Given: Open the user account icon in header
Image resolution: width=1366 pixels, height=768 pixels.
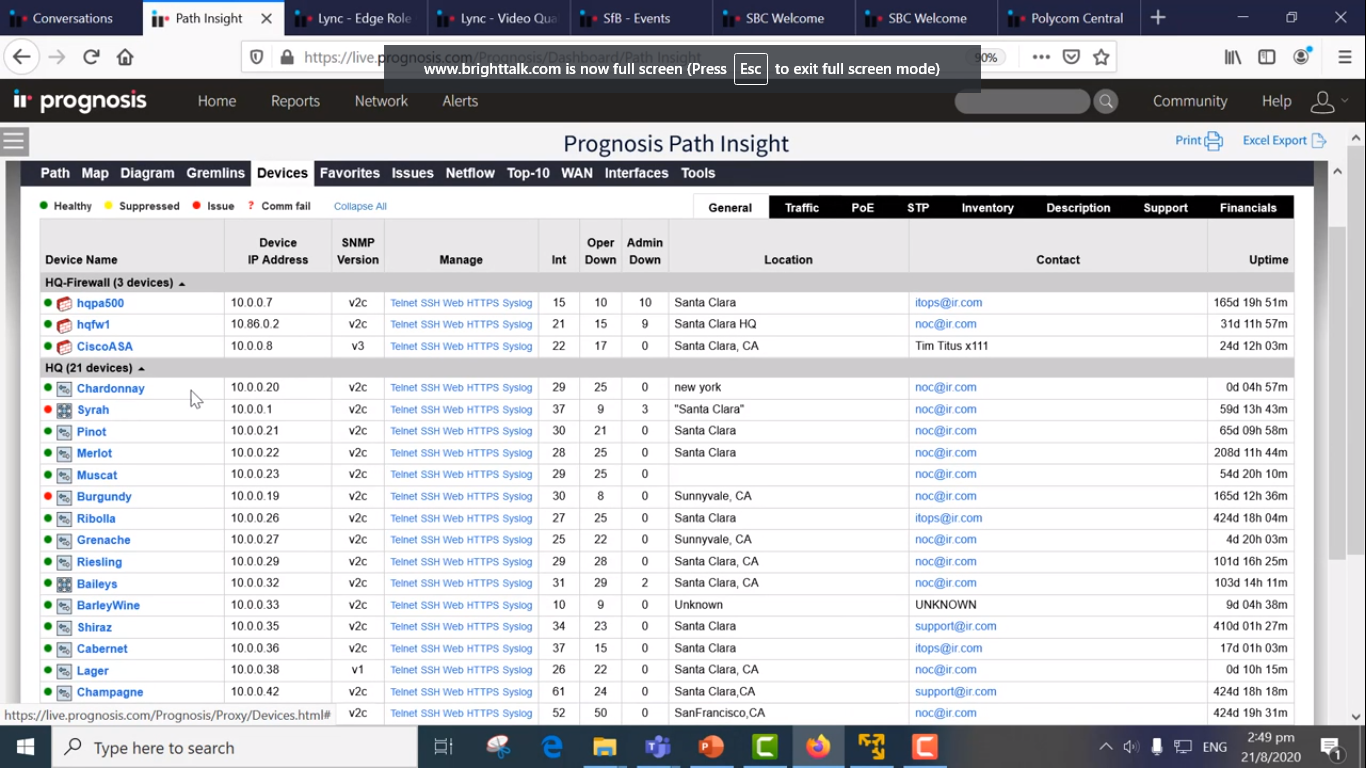Looking at the screenshot, I should (x=1323, y=101).
